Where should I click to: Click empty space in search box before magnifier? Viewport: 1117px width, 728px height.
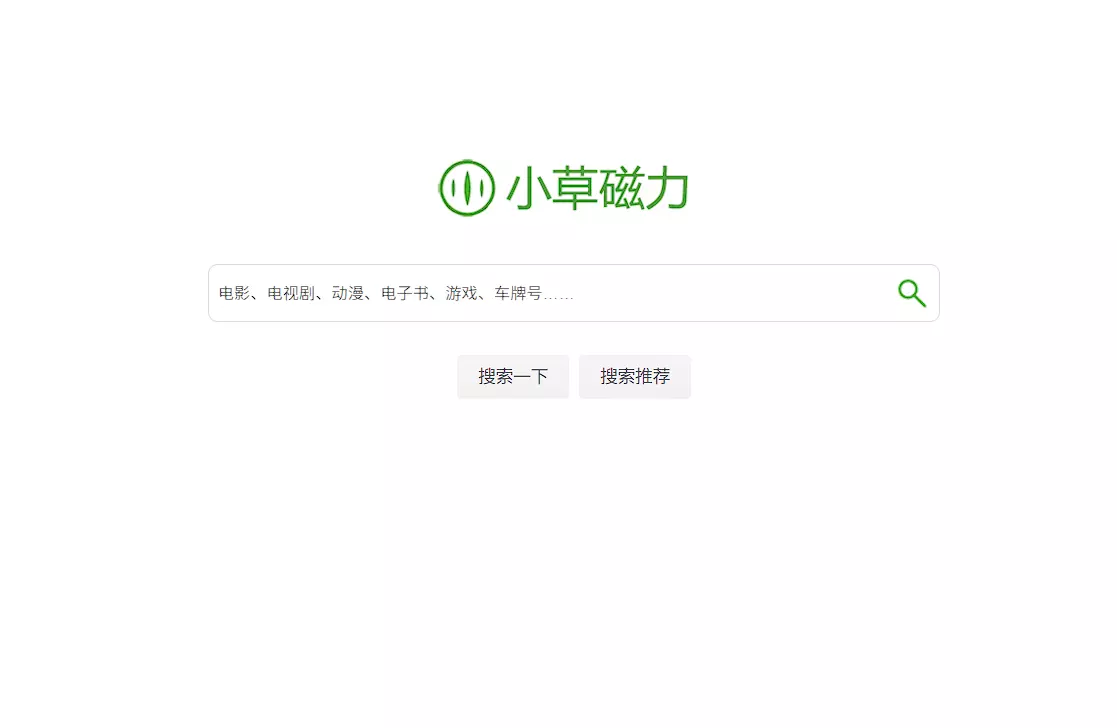[x=734, y=293]
